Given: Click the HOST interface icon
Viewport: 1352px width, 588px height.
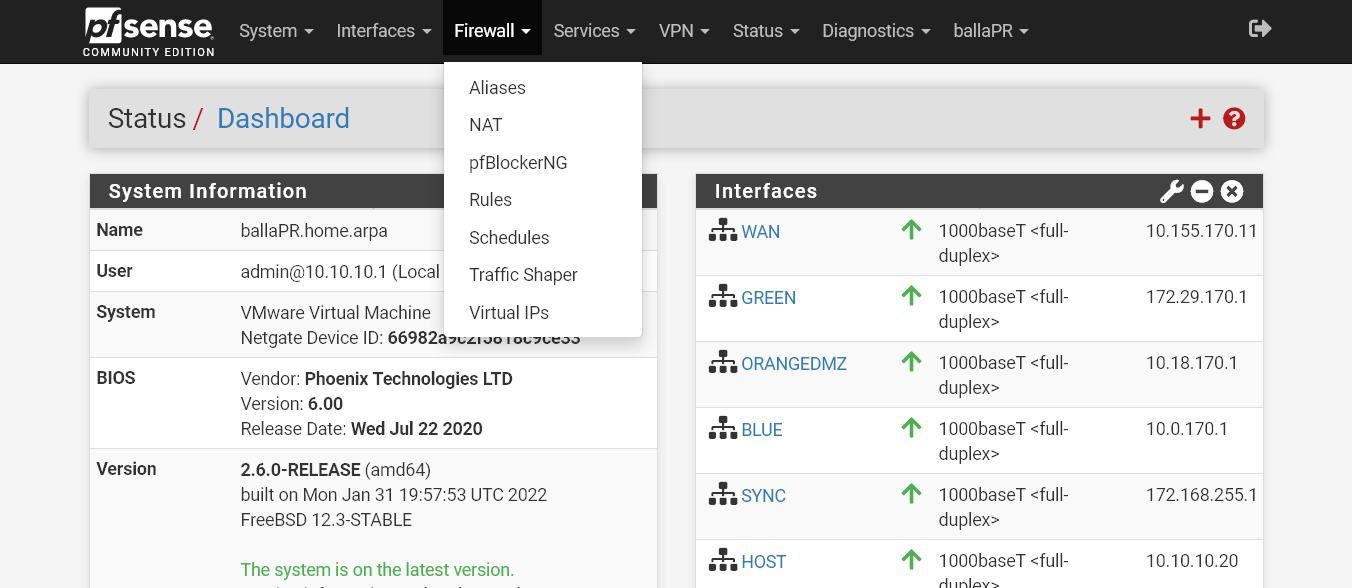Looking at the screenshot, I should pos(722,560).
